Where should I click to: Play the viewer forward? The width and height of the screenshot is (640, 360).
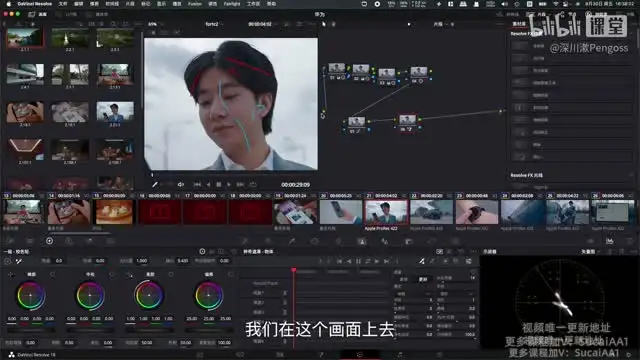(x=229, y=184)
